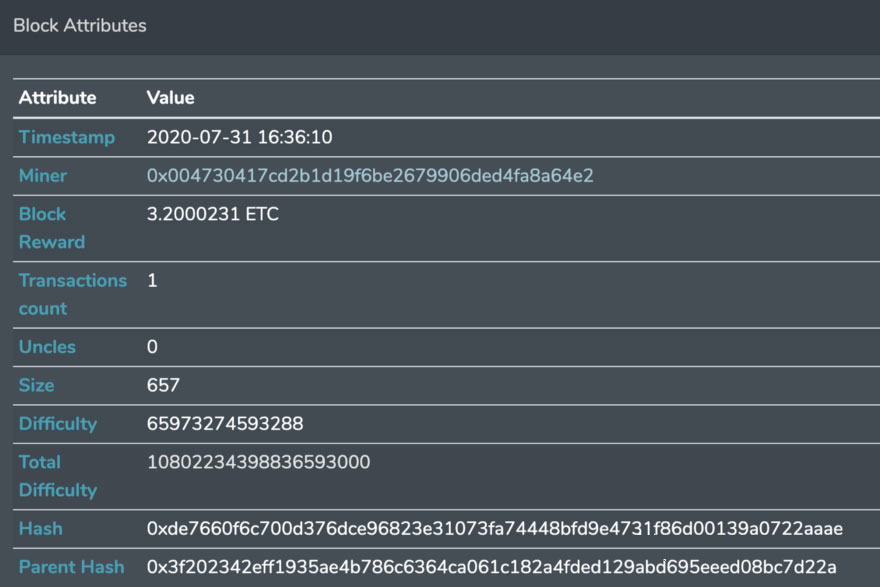The width and height of the screenshot is (880, 587).
Task: Select the Total Difficulty label
Action: [x=58, y=476]
